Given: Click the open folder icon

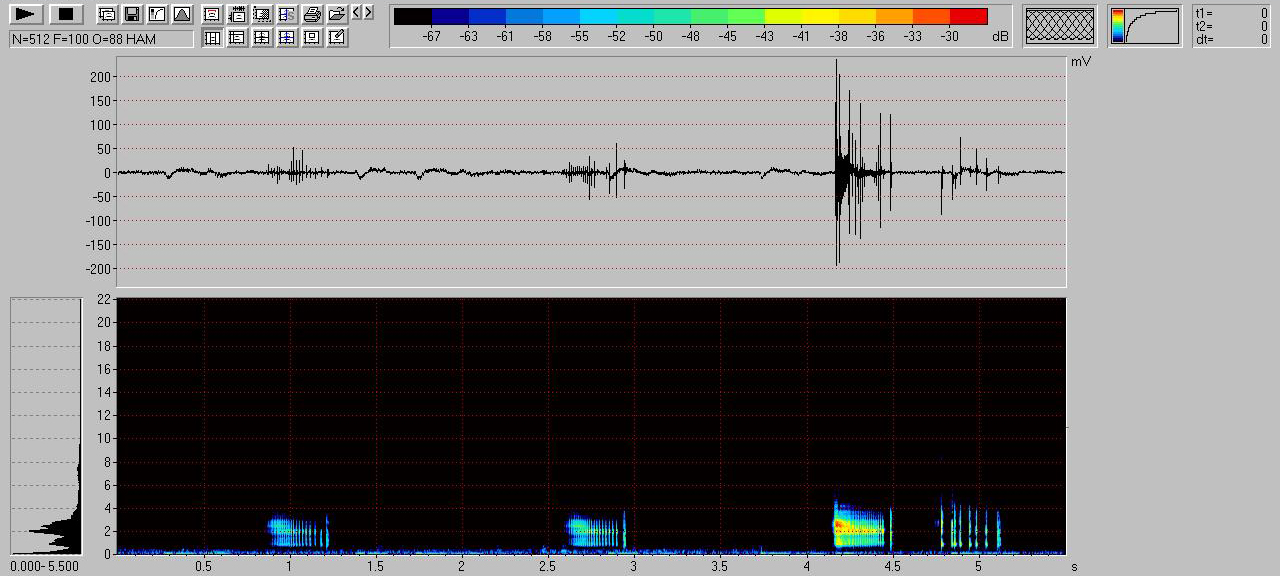Looking at the screenshot, I should (x=337, y=14).
